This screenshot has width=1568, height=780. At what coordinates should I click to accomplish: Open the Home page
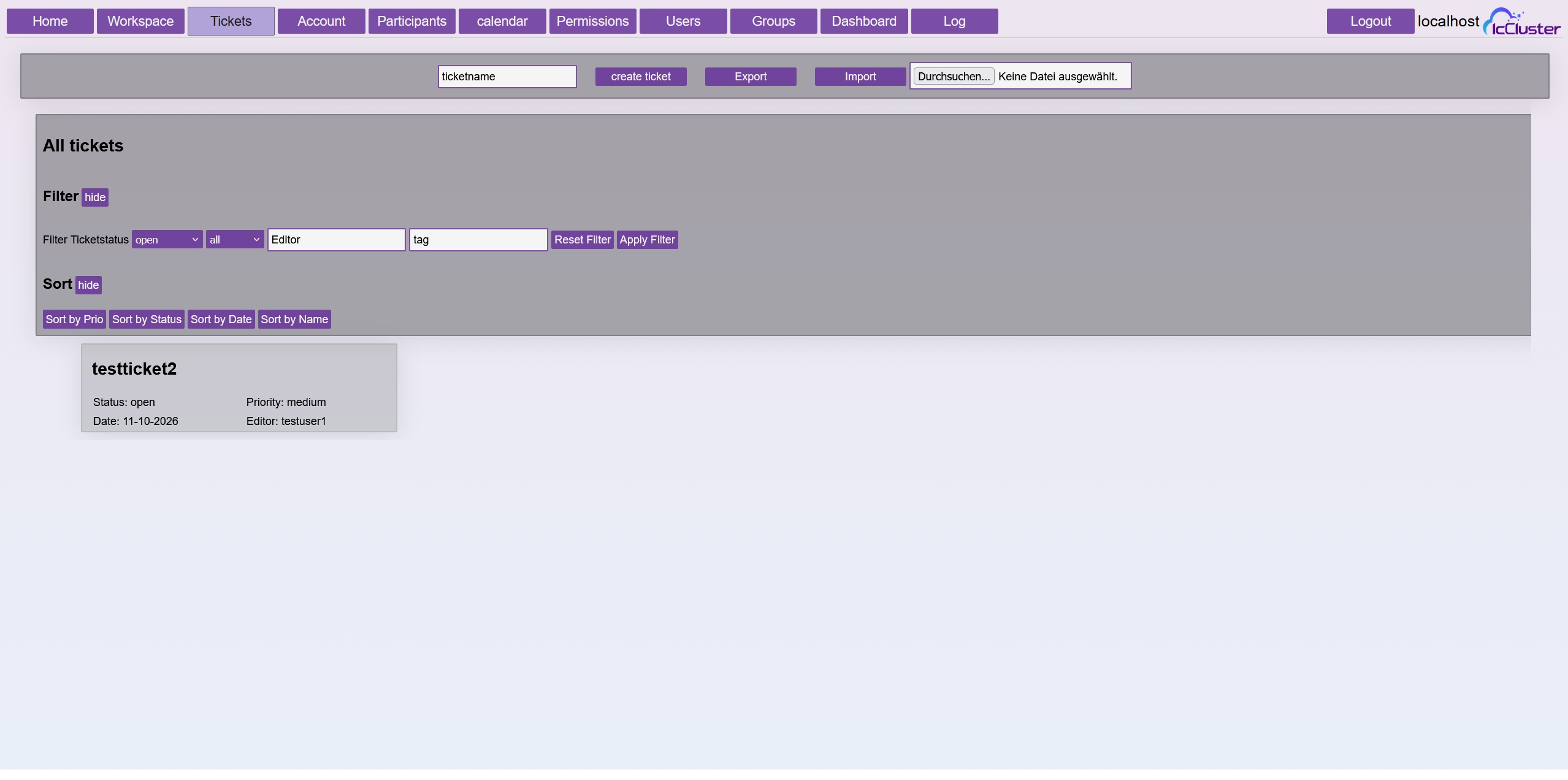pos(50,21)
